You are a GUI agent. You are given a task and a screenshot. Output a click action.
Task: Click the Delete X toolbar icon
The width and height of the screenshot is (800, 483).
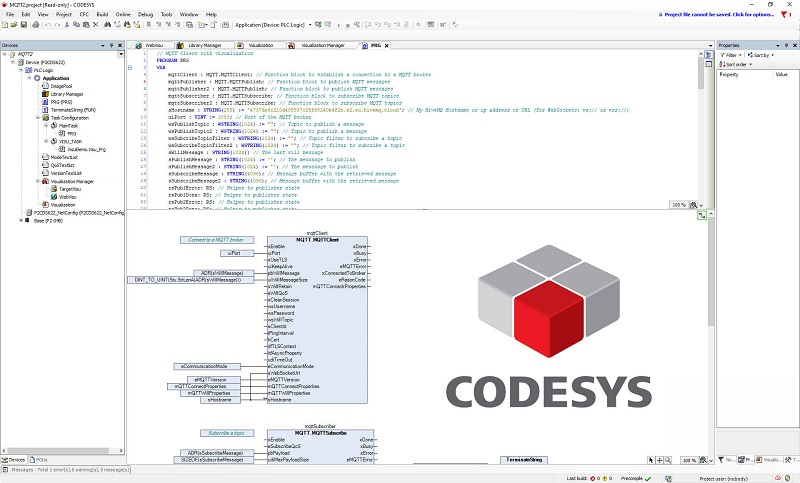(95, 24)
